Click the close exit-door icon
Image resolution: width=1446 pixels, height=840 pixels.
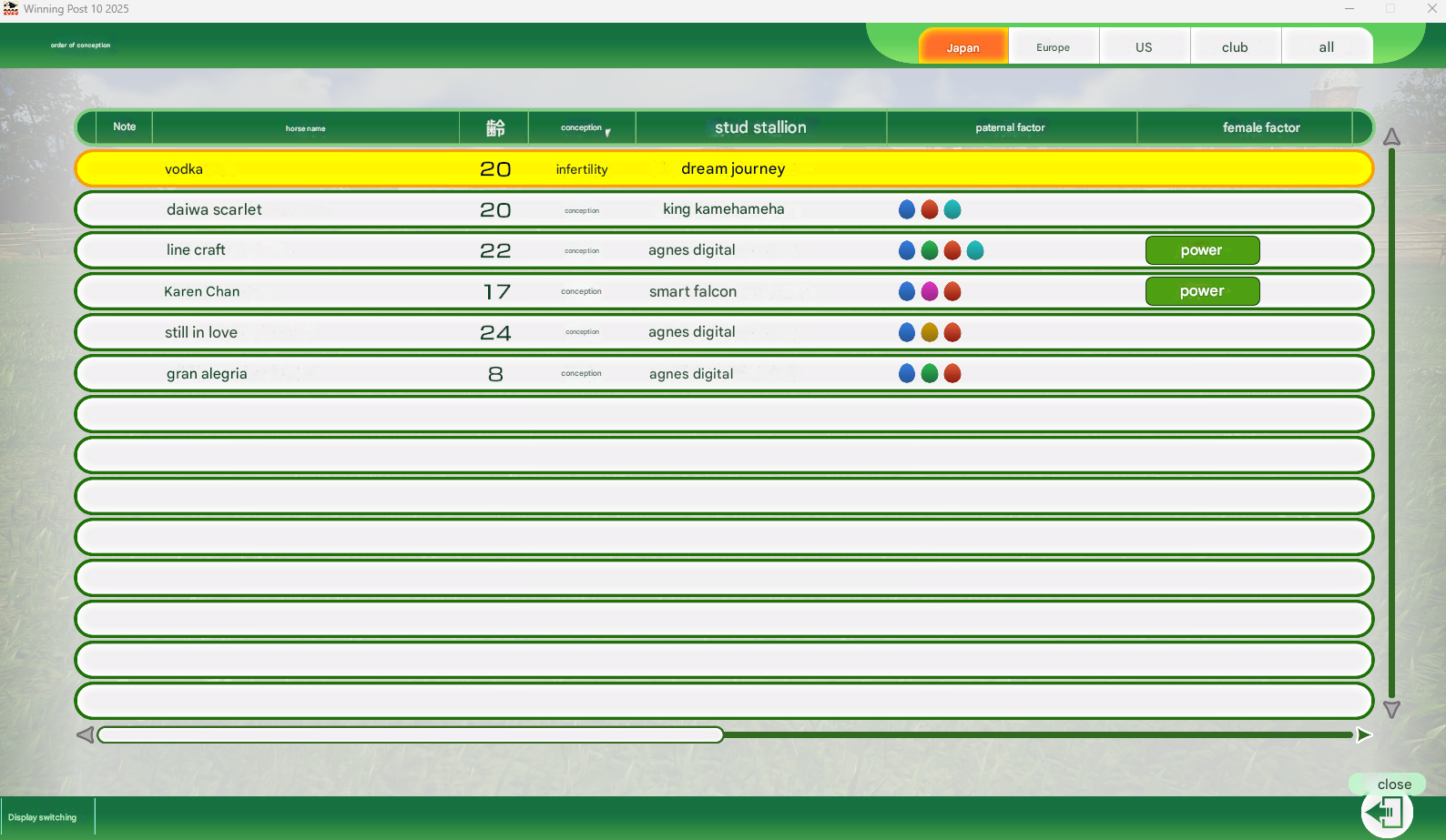1387,812
